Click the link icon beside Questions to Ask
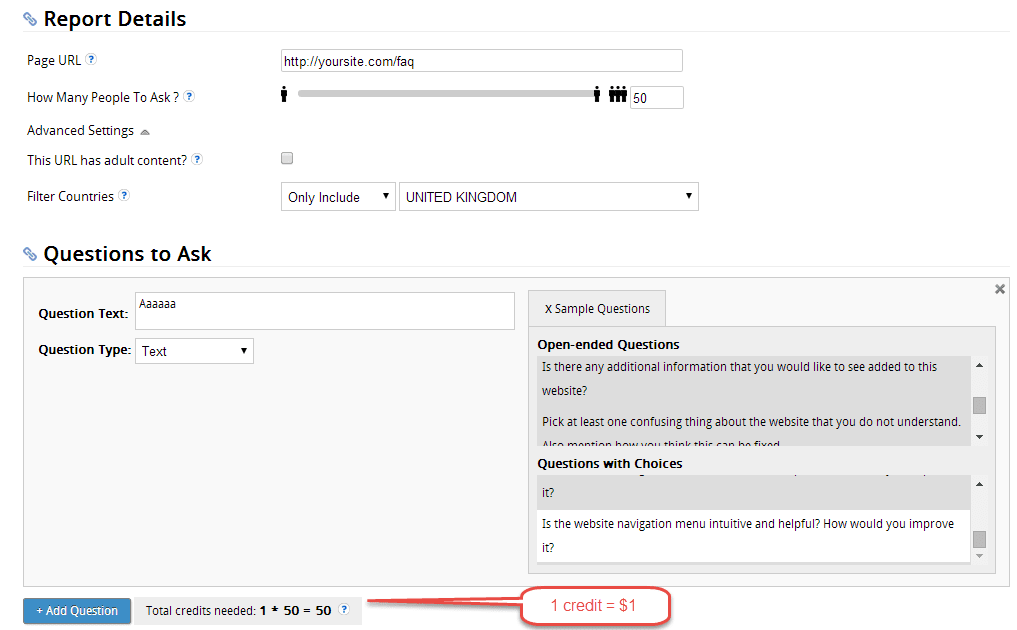Image resolution: width=1017 pixels, height=630 pixels. [x=30, y=253]
